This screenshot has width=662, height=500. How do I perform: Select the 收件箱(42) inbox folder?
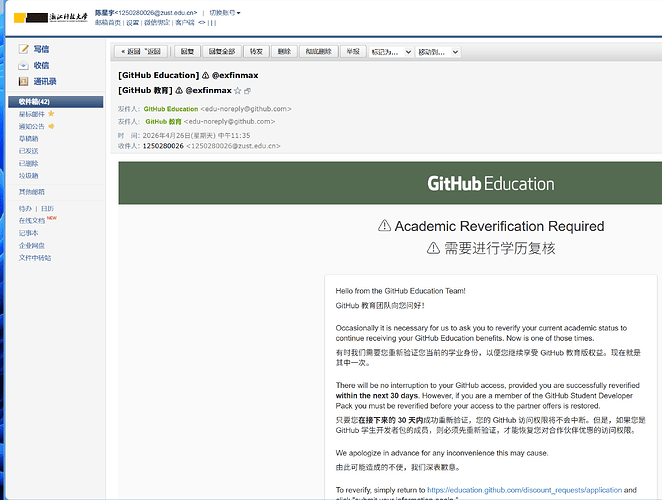coord(55,102)
